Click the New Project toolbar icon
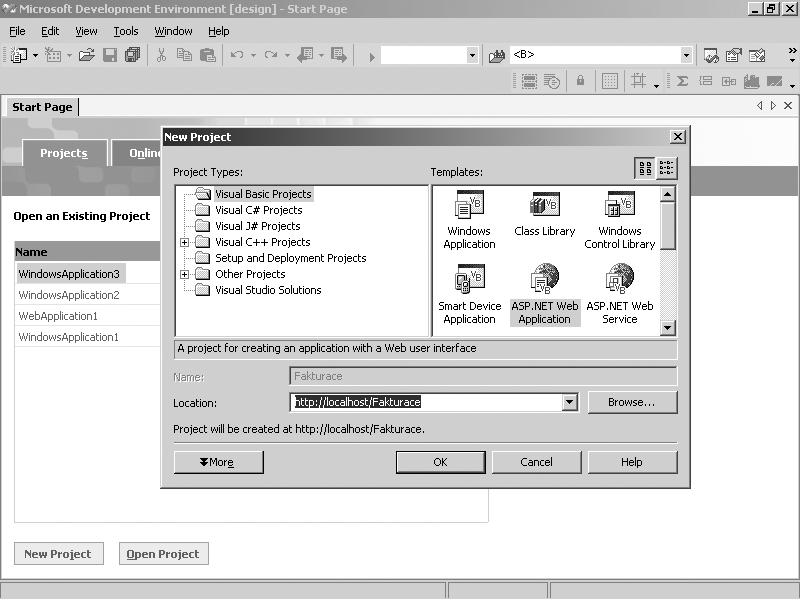Viewport: 800px width, 600px height. point(19,55)
